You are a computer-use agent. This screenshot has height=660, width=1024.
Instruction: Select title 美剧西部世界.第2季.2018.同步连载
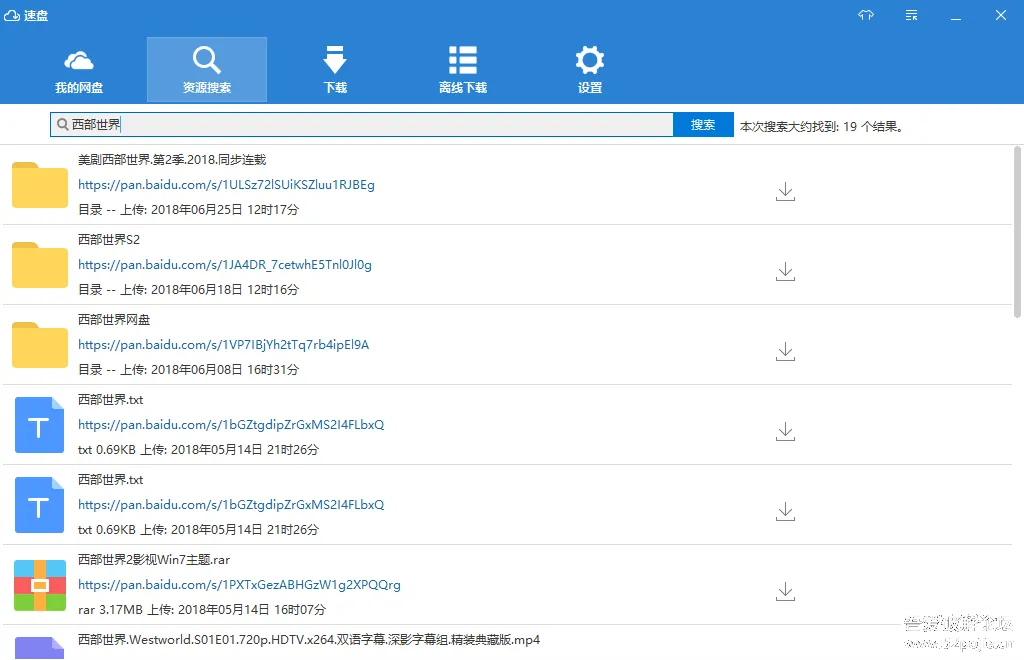[x=172, y=159]
